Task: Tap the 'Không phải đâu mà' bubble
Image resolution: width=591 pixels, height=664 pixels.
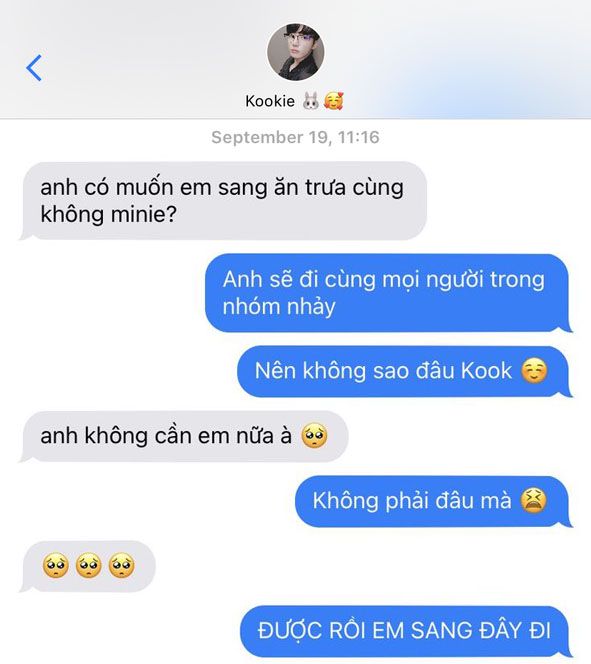Action: coord(434,501)
